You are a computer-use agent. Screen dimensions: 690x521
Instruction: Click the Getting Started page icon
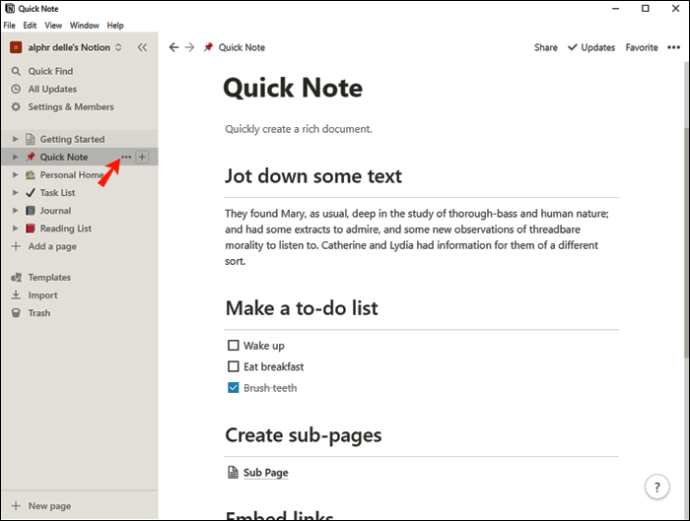[30, 139]
